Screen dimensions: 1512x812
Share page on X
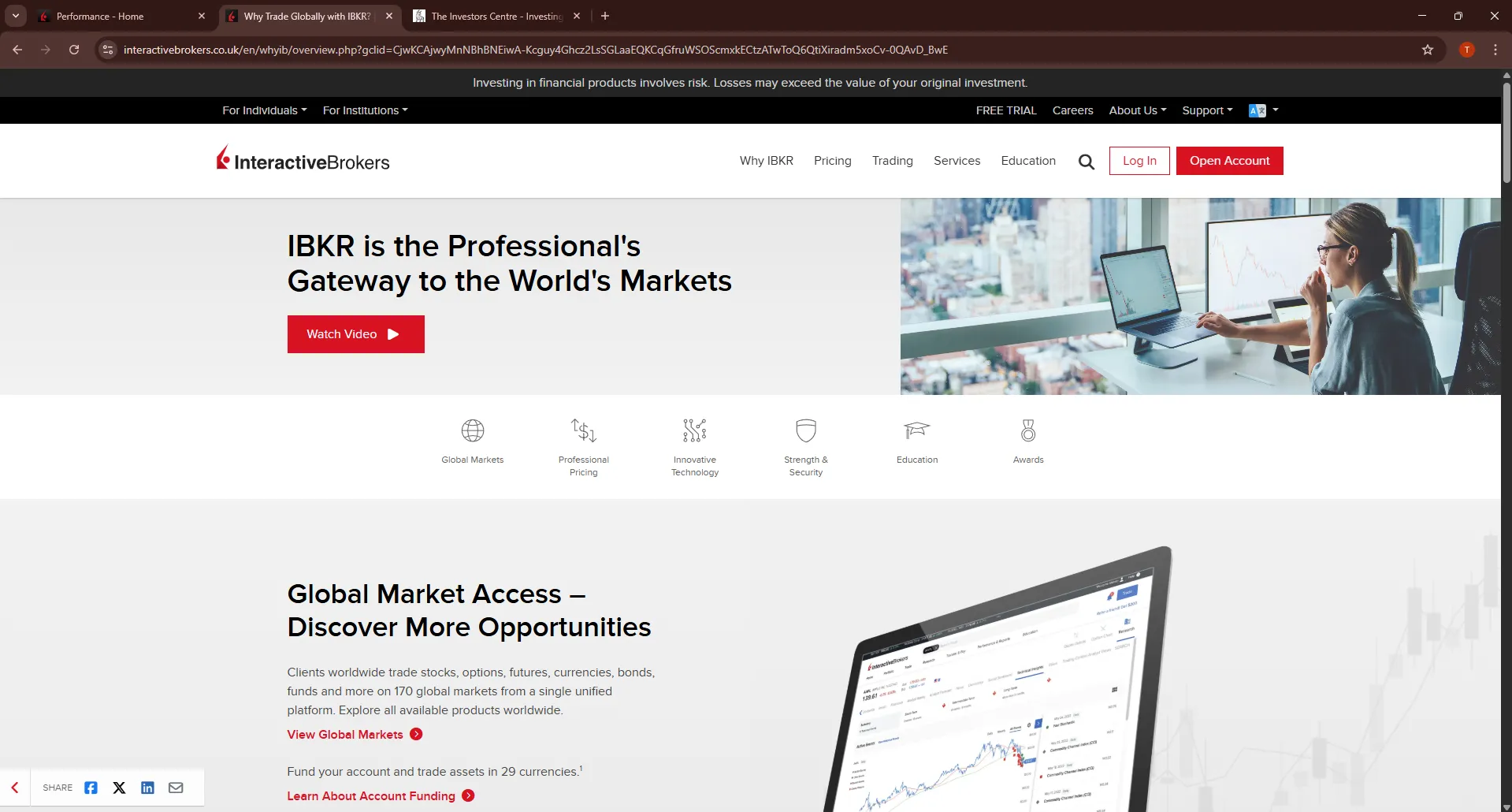pyautogui.click(x=119, y=788)
